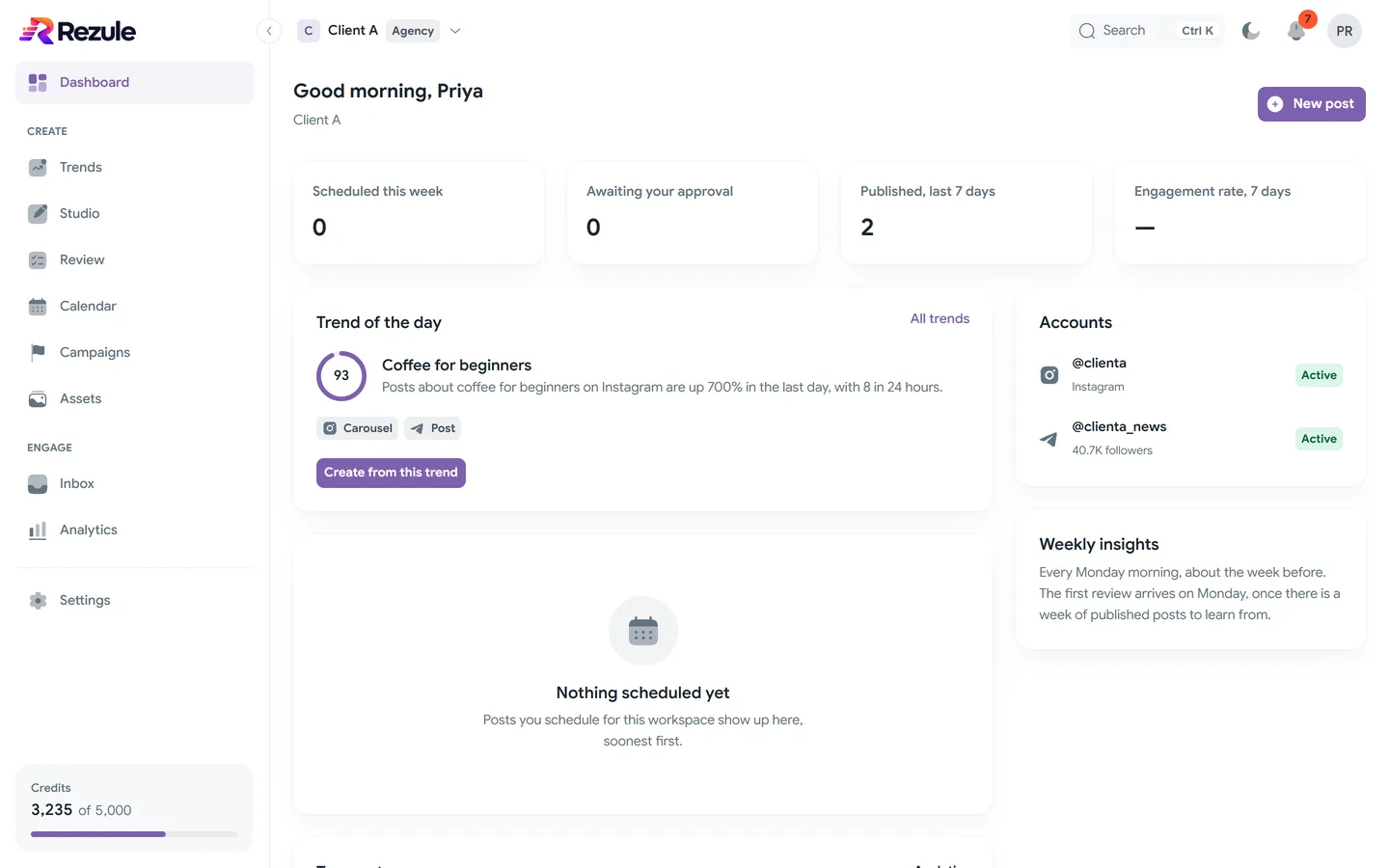Collapse the sidebar with the chevron button
The image size is (1389, 868).
point(269,31)
